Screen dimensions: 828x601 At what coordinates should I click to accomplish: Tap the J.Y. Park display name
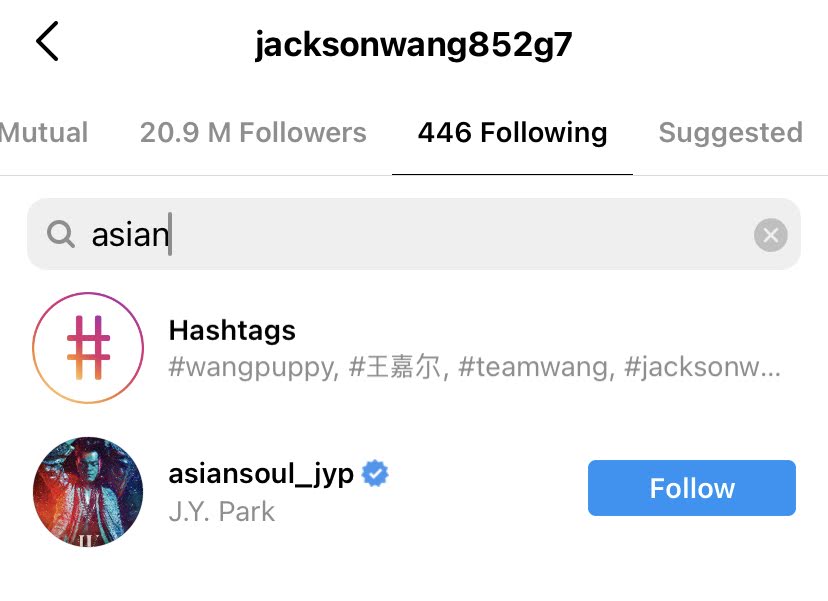pyautogui.click(x=222, y=512)
